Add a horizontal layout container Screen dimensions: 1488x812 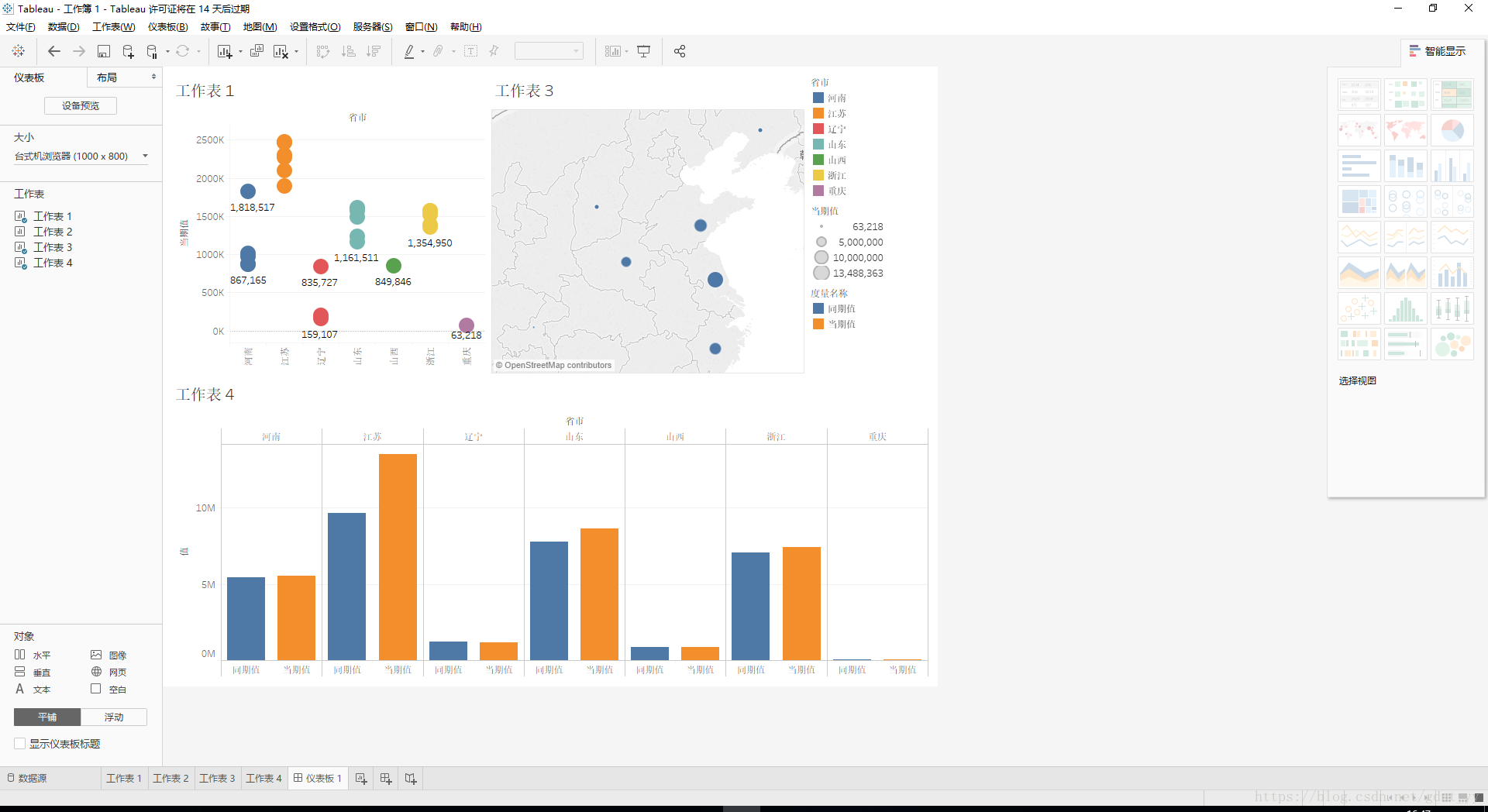(33, 655)
